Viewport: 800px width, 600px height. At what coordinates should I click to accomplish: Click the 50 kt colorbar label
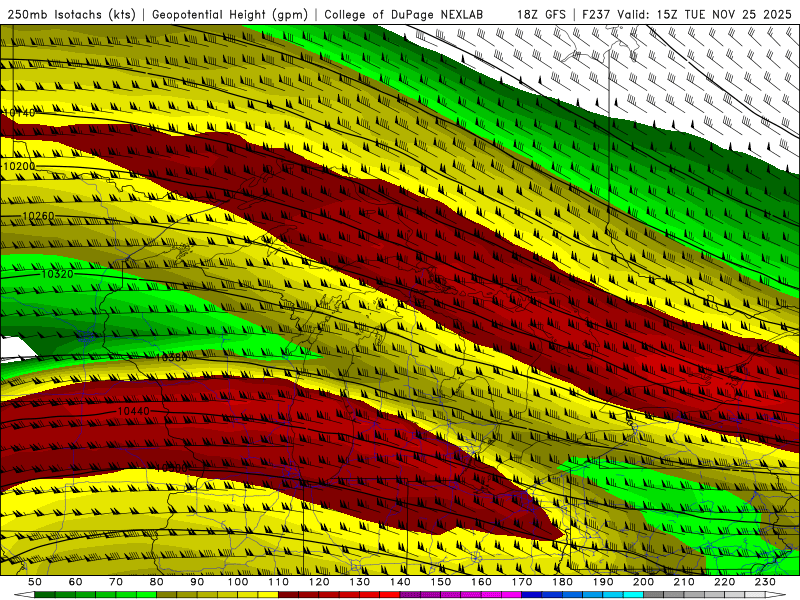35,582
